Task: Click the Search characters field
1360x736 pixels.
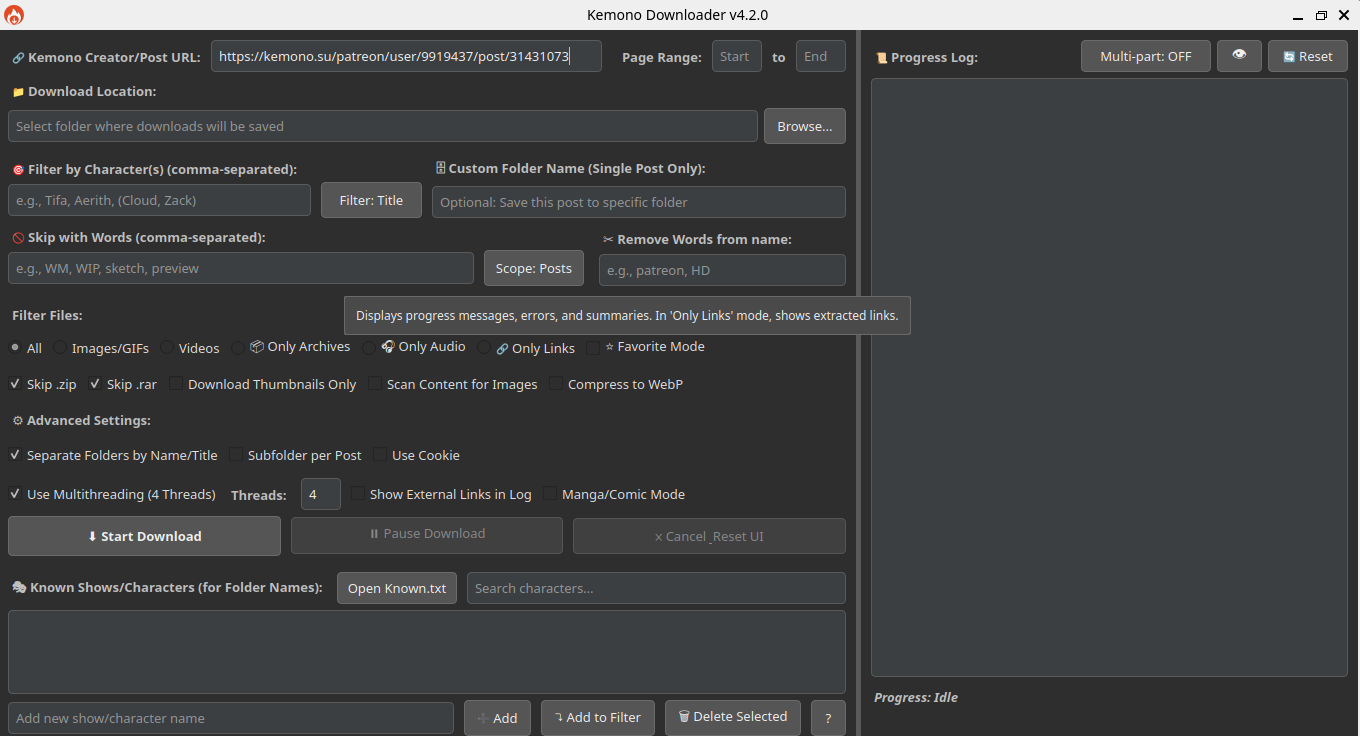Action: 655,588
